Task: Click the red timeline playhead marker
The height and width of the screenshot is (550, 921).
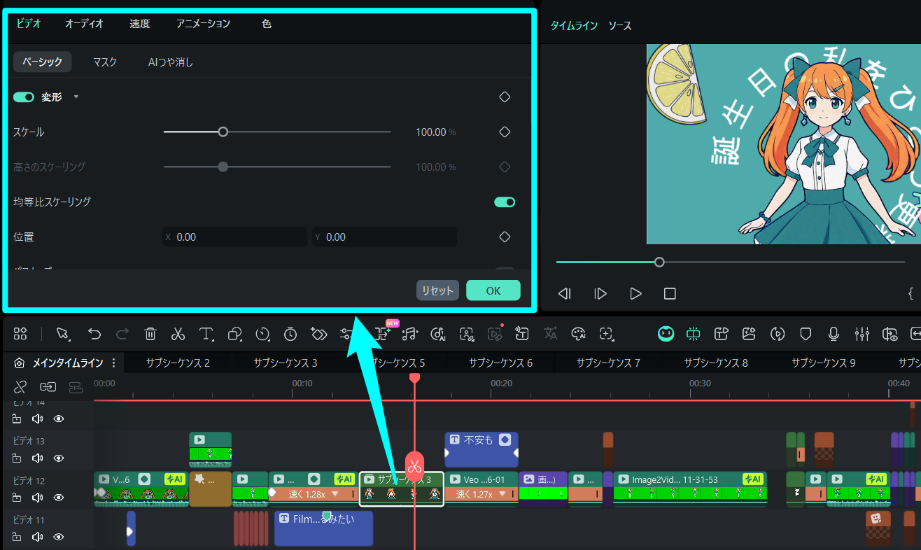Action: [415, 378]
